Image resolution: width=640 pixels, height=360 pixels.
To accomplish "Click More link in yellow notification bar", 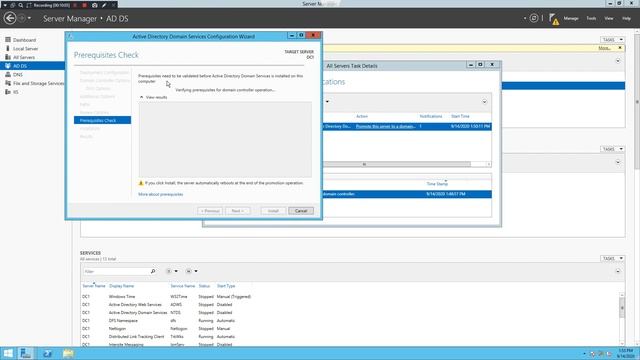I will [x=604, y=48].
